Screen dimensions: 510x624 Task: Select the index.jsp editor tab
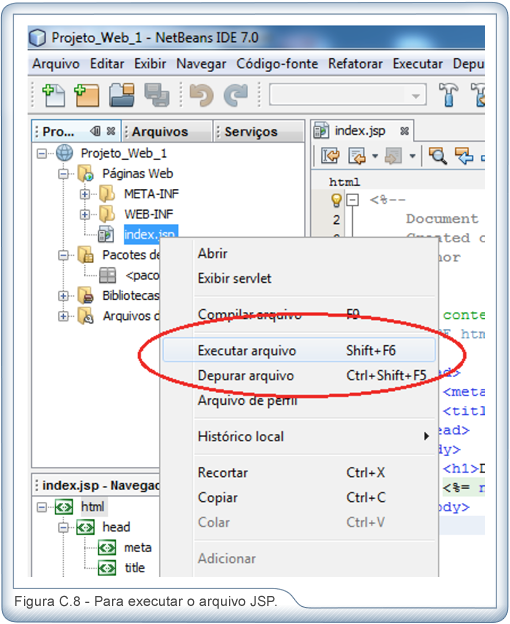(360, 131)
